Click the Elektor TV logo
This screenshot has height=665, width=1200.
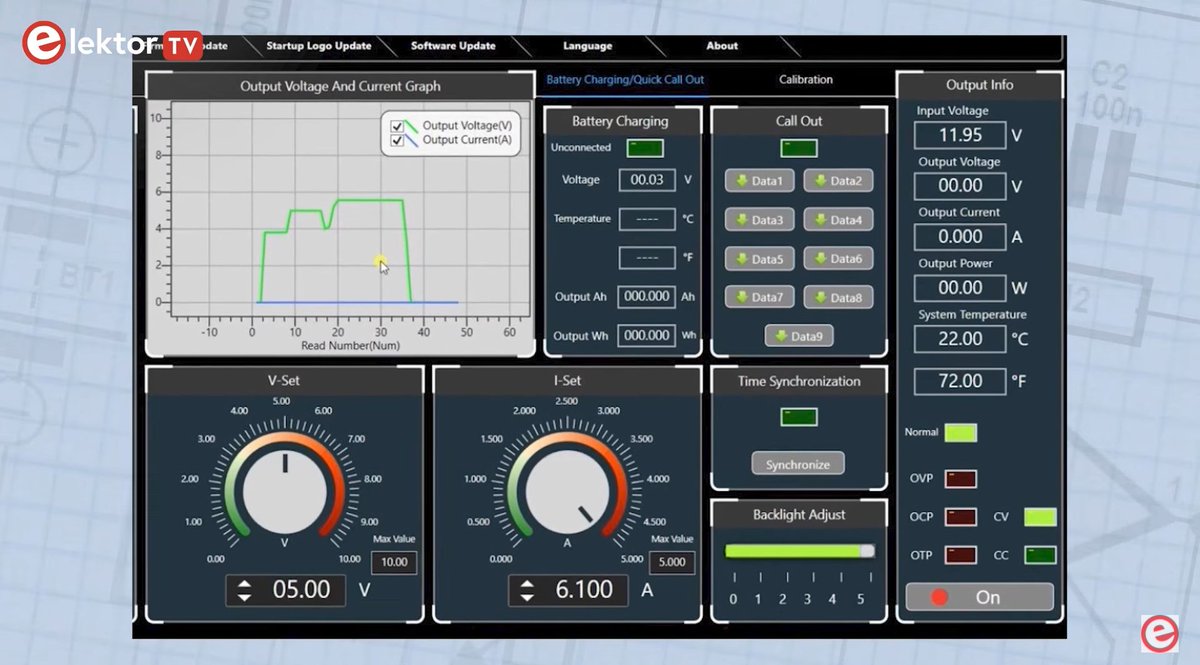point(112,43)
